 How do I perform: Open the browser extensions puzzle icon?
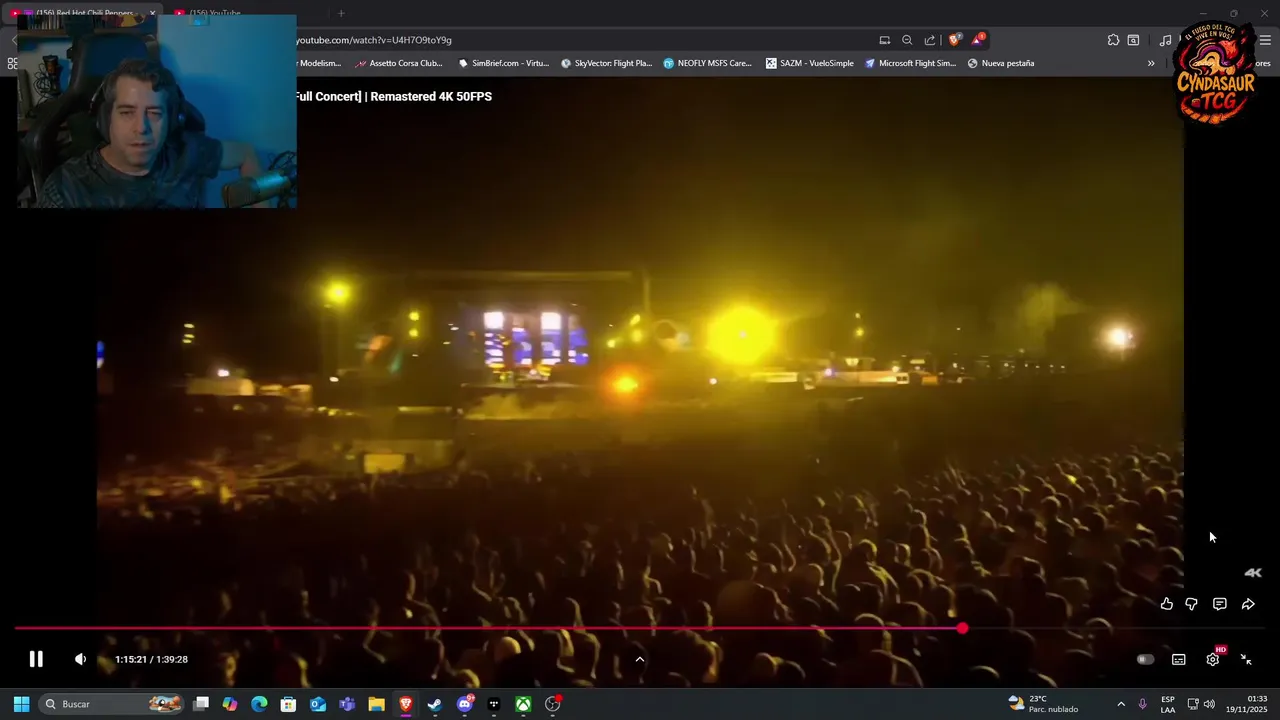click(1113, 40)
